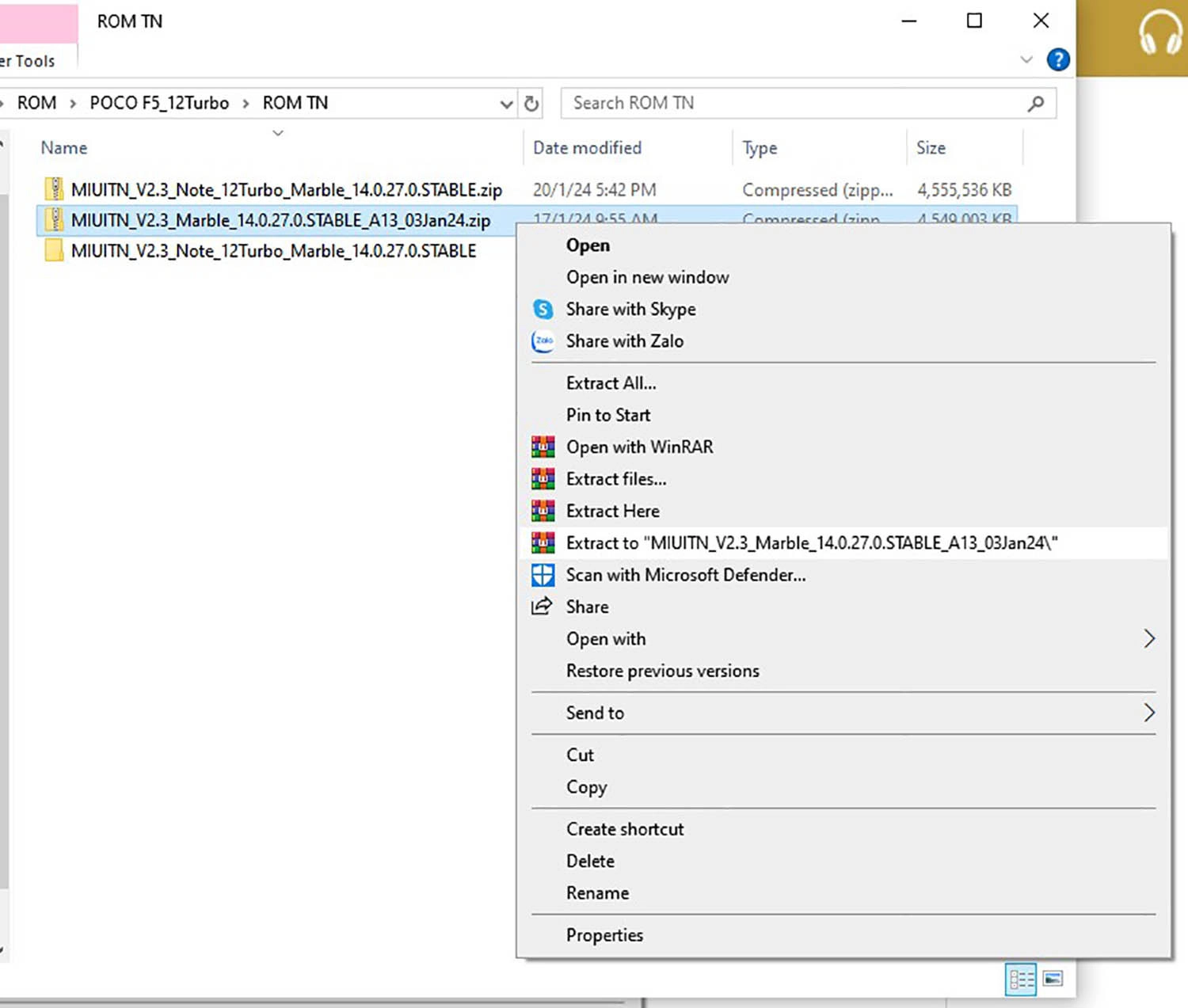Click the WinRAR icon beside Extract files...

tap(543, 479)
